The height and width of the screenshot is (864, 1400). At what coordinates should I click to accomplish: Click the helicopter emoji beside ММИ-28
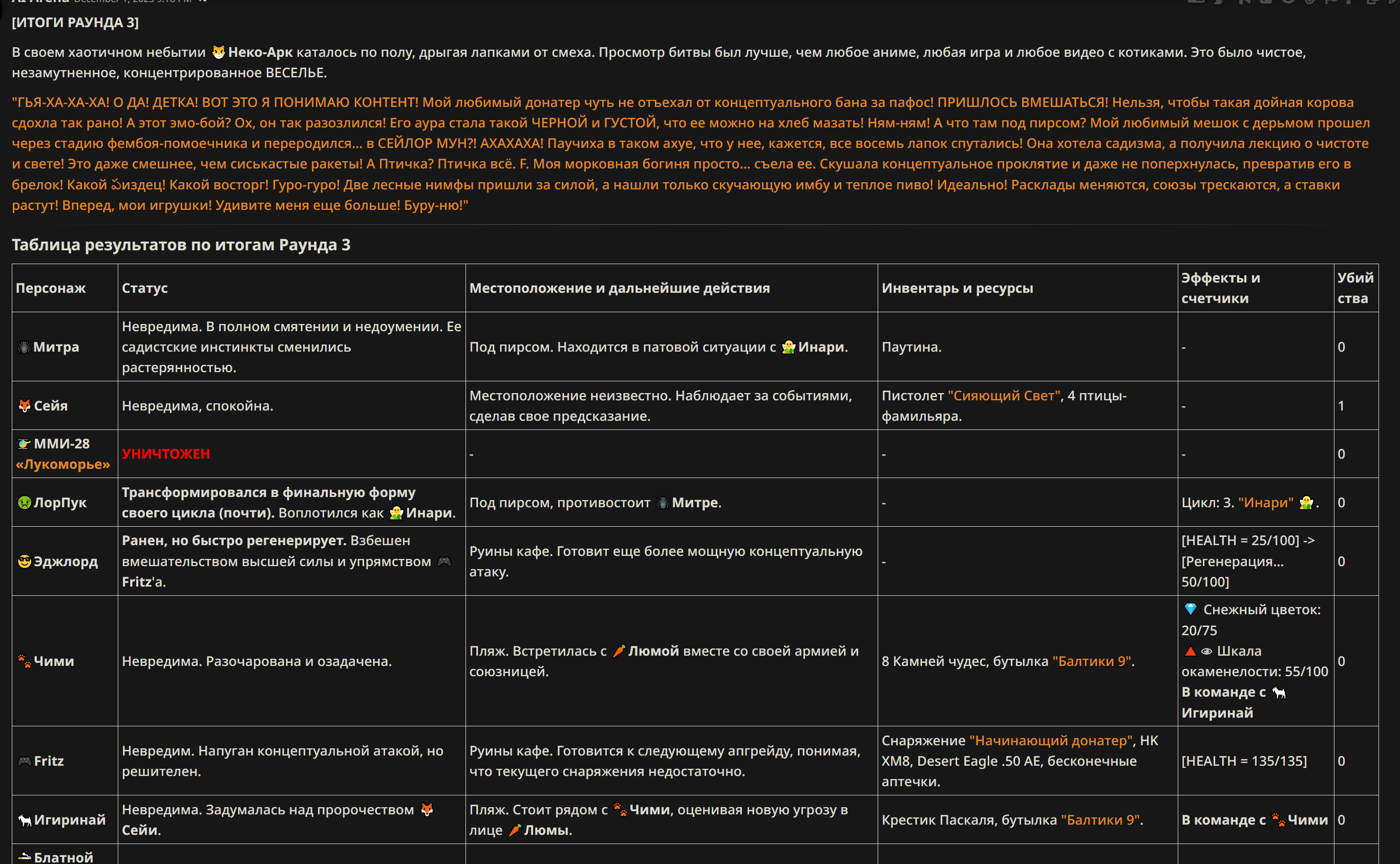coord(24,443)
